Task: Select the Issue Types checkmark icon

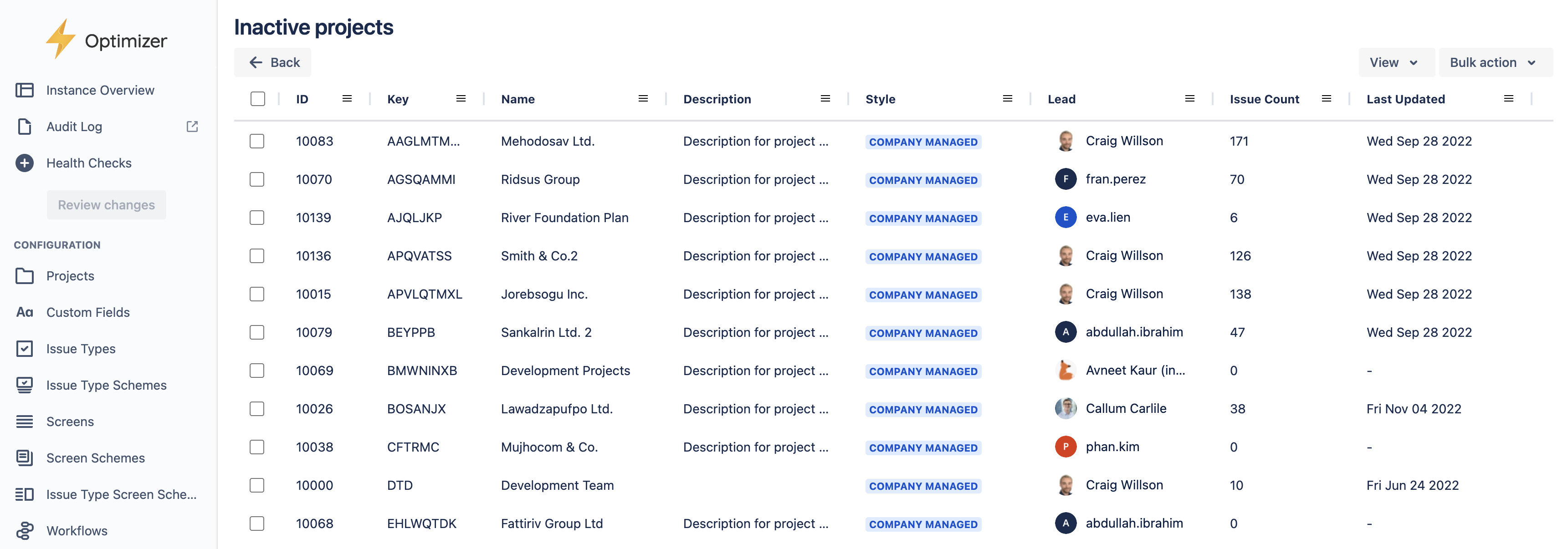Action: pyautogui.click(x=24, y=348)
